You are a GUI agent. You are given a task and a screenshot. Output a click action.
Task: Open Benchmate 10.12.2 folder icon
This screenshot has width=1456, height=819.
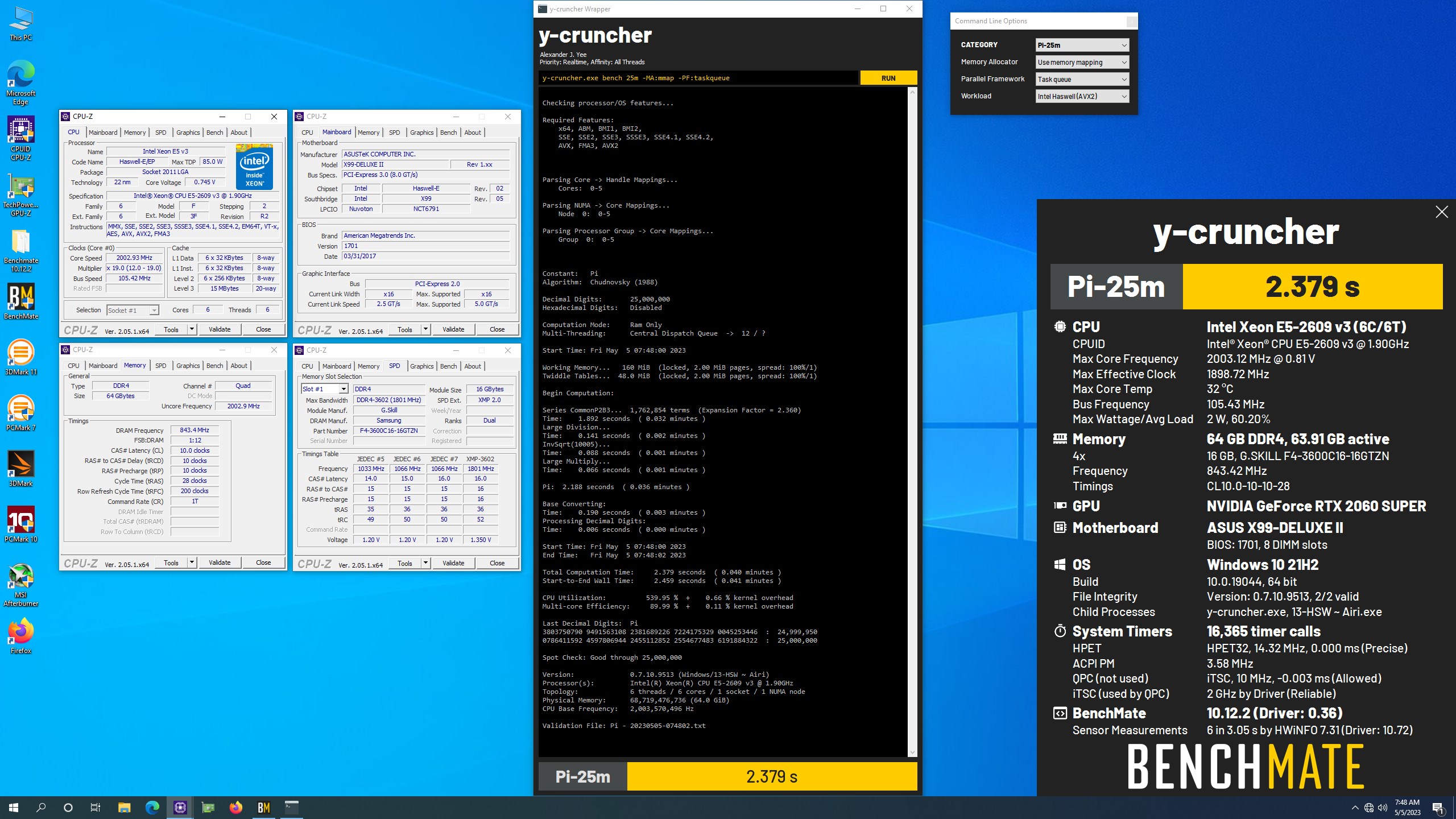tap(21, 251)
